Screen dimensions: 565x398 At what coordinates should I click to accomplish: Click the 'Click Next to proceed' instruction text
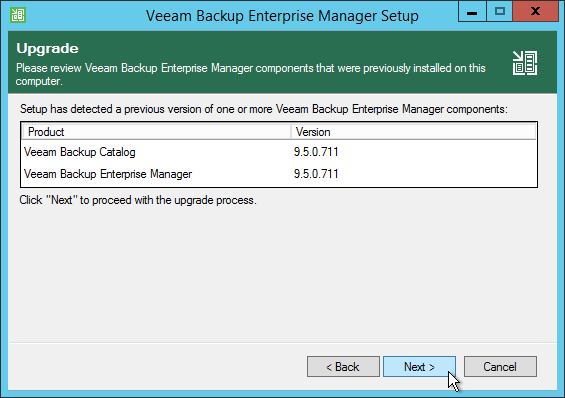point(138,200)
